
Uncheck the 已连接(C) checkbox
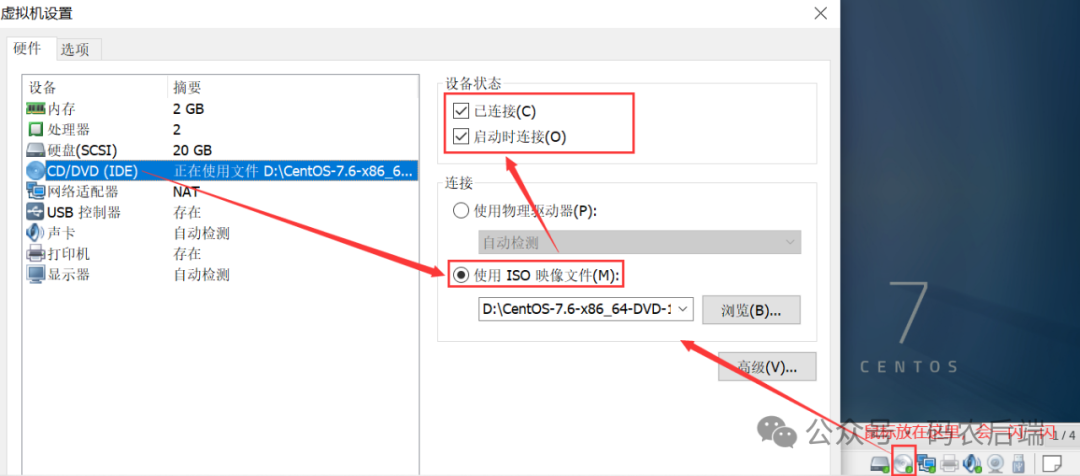(x=461, y=110)
